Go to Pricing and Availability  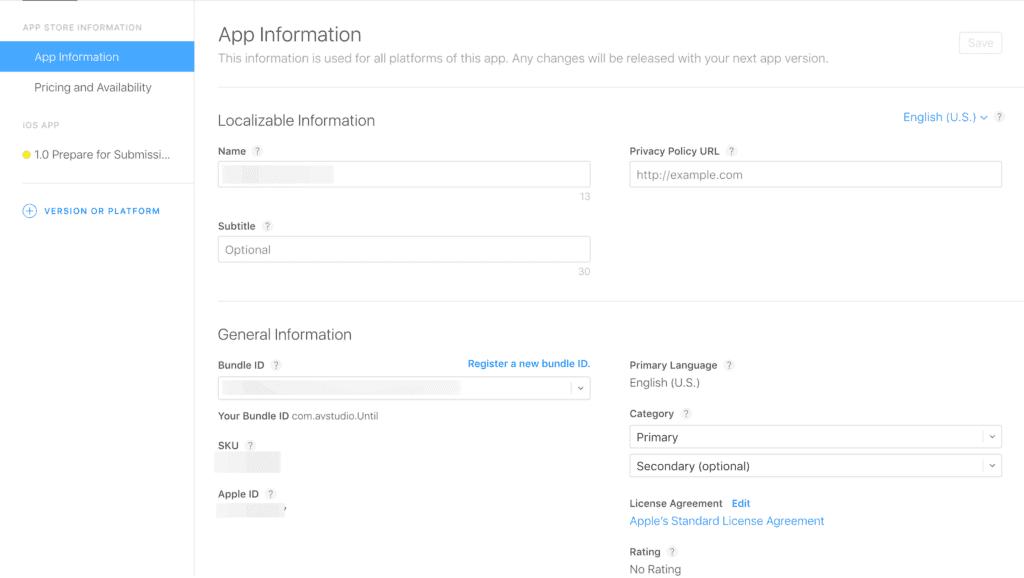[93, 88]
